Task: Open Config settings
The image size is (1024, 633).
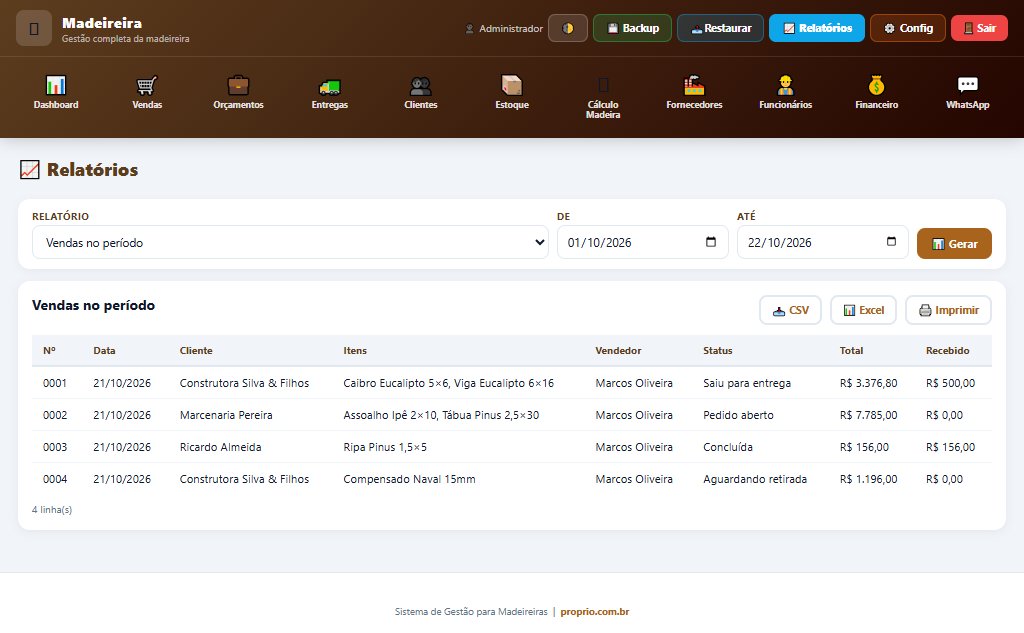Action: click(908, 28)
